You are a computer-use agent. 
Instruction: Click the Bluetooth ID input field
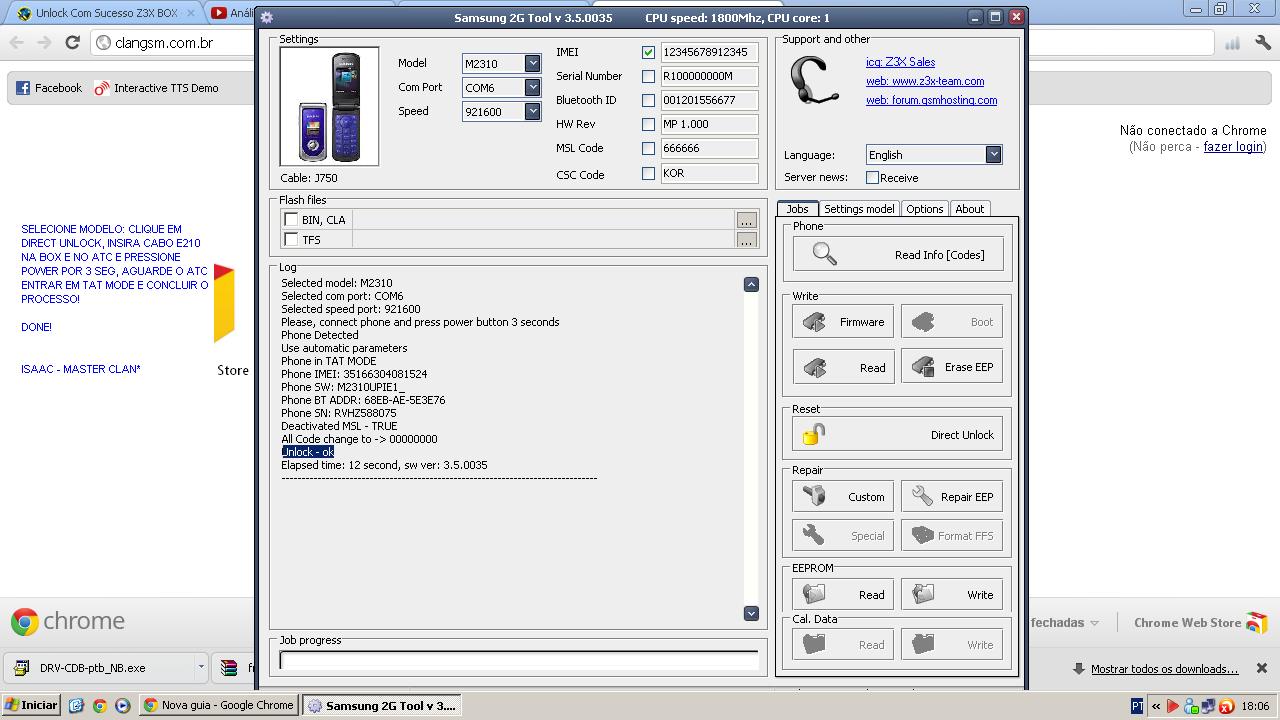coord(709,100)
